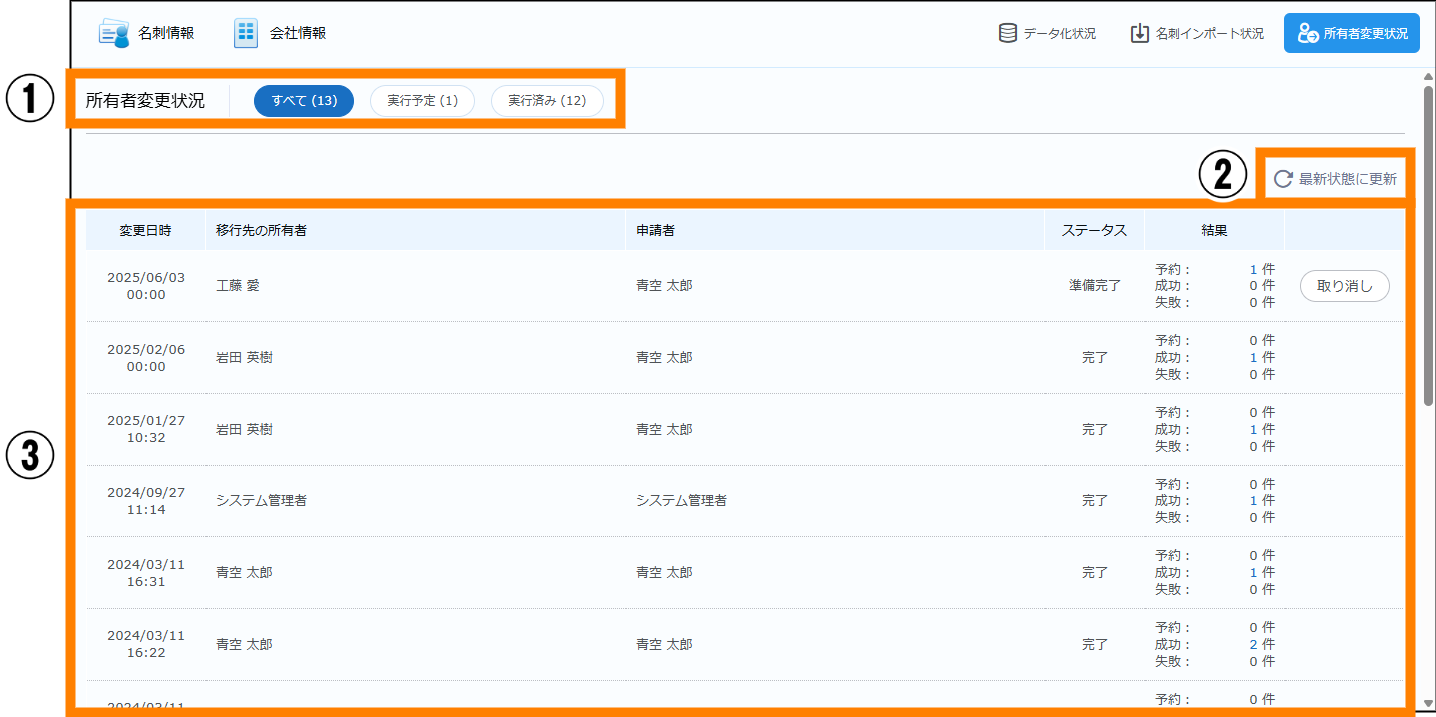This screenshot has height=717, width=1436.
Task: Click the 名刺インポート状況 download icon
Action: (1139, 33)
